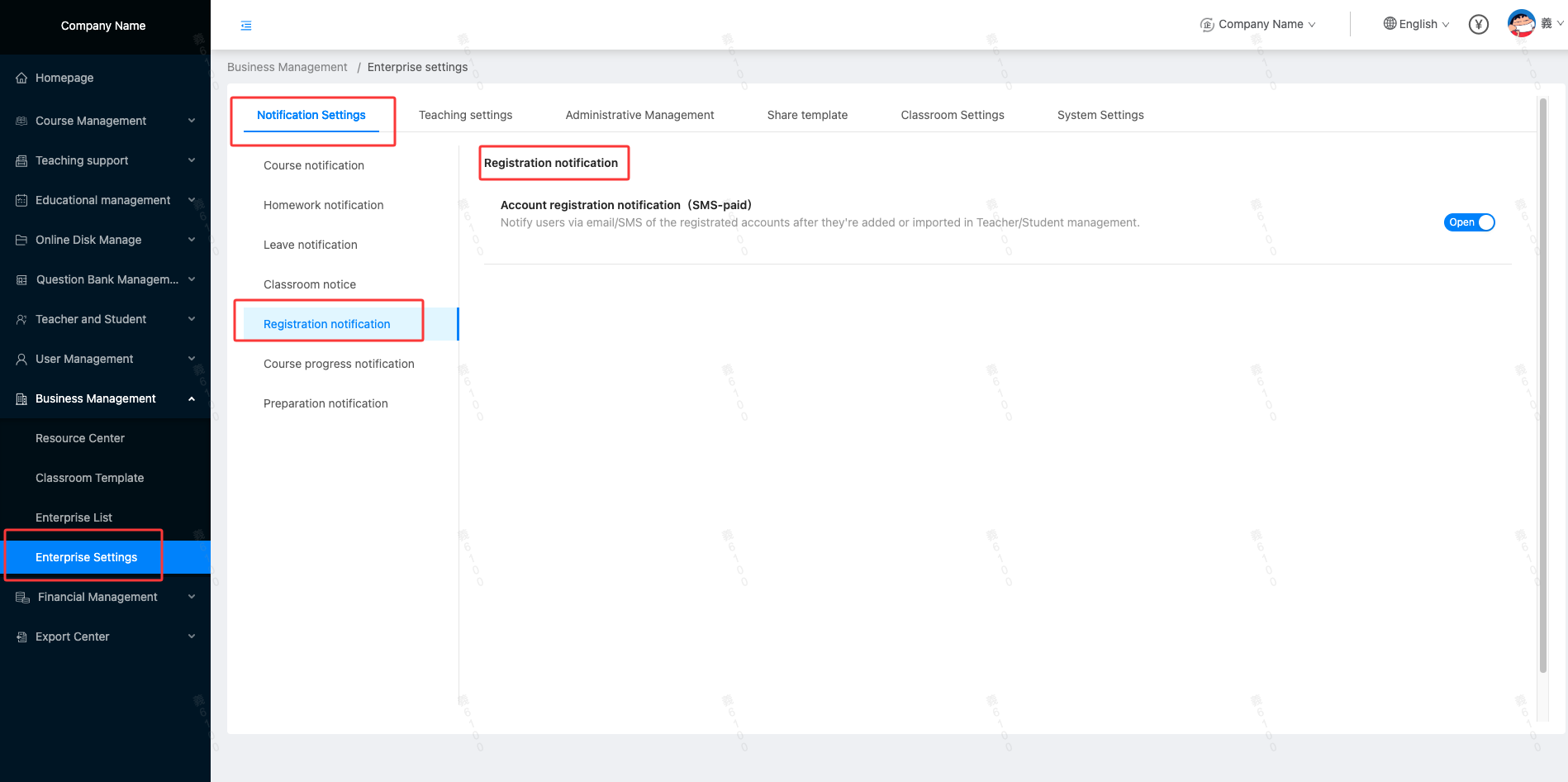The height and width of the screenshot is (782, 1568).
Task: Collapse the Business Management section
Action: [192, 398]
